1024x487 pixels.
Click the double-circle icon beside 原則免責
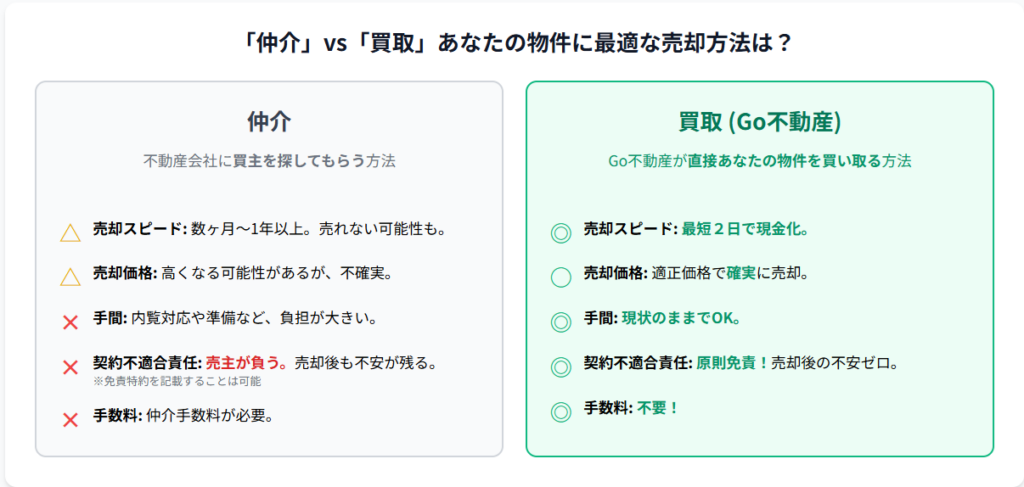click(x=561, y=367)
